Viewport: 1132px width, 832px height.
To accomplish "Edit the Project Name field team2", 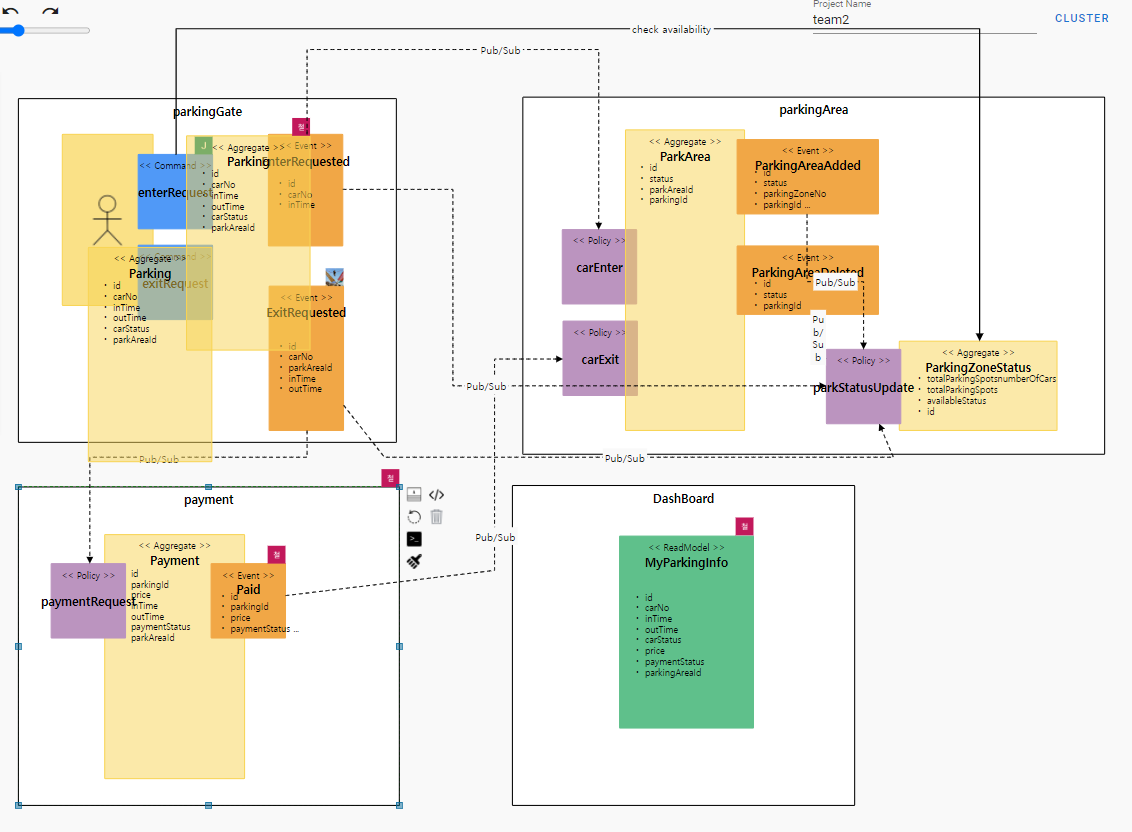I will coord(924,20).
